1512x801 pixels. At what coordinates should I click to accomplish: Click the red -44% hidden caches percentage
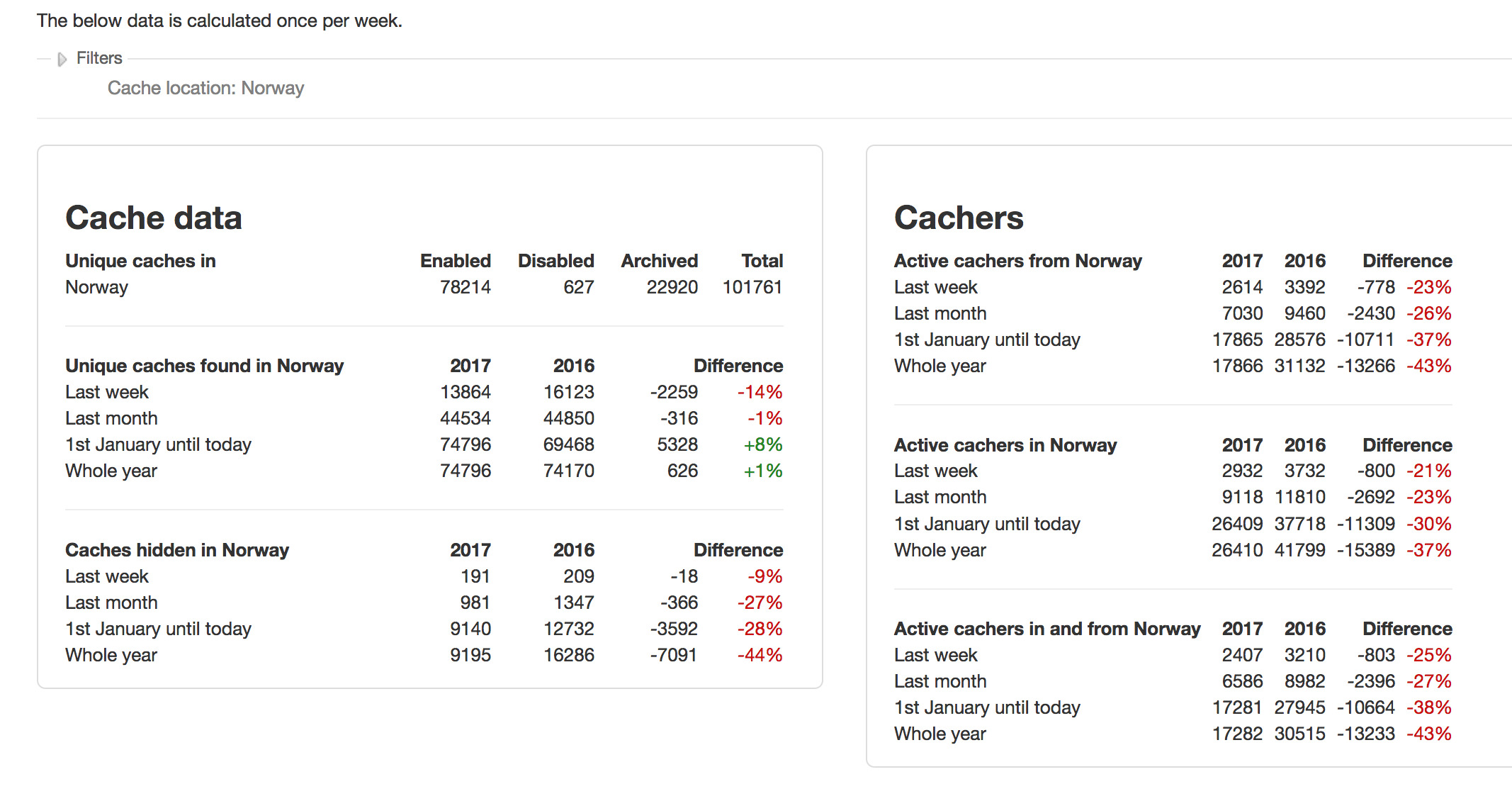760,655
